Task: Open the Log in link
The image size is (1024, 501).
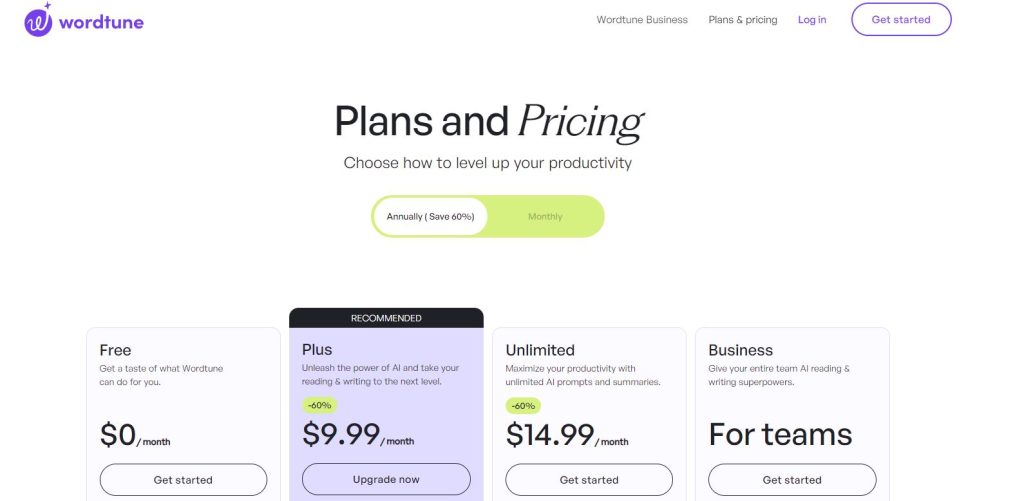Action: click(x=812, y=20)
